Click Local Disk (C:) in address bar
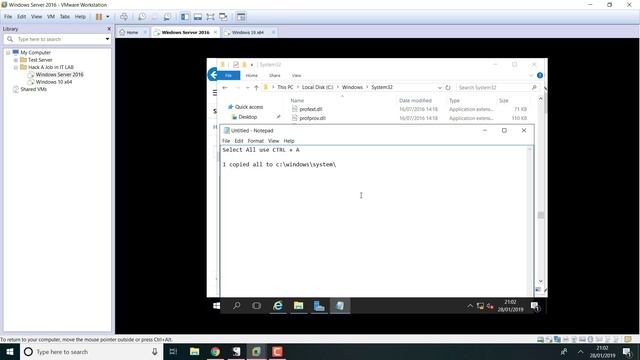Screen dimensions: 640x360 [317, 87]
